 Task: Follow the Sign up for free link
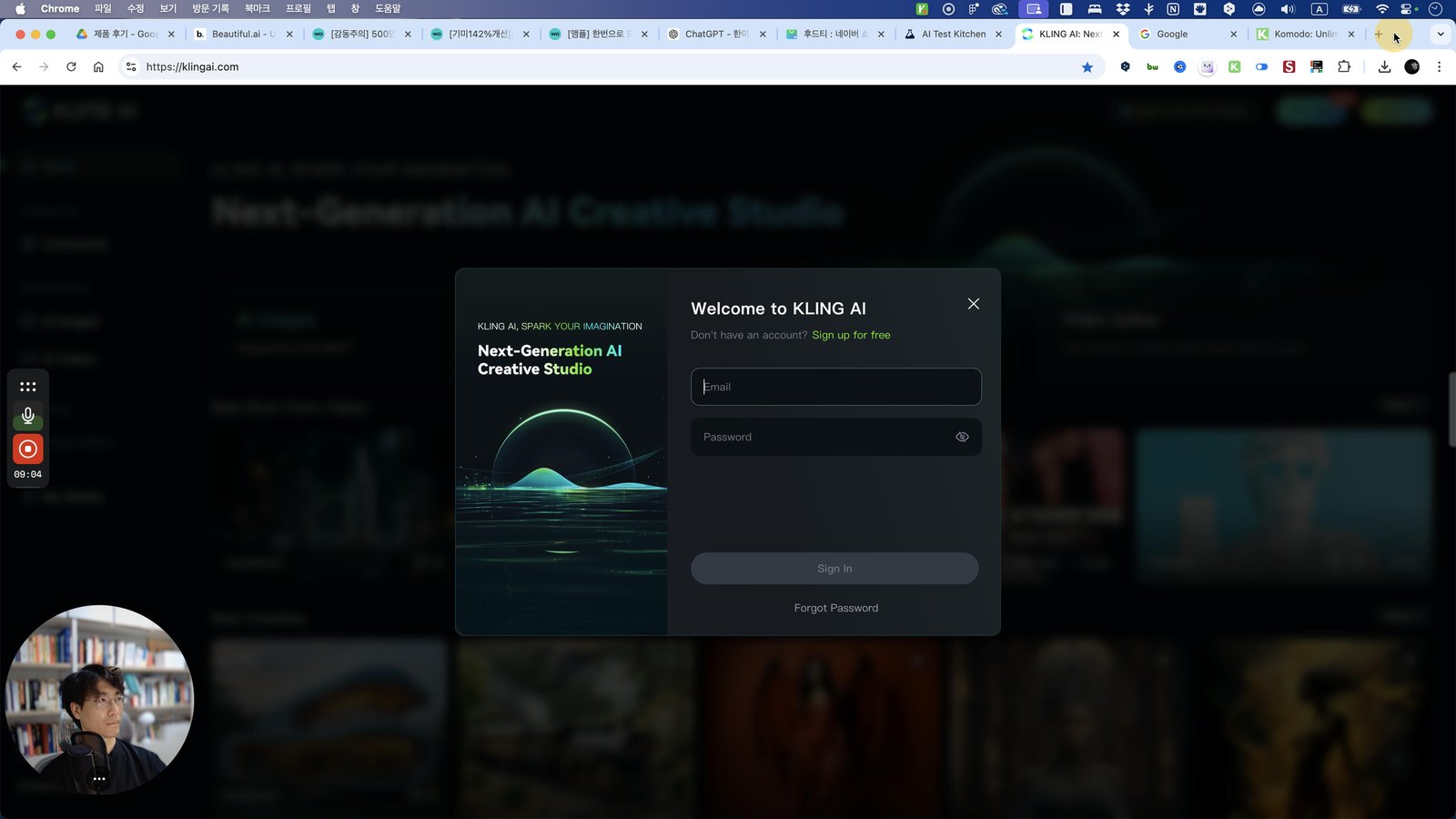pos(851,335)
